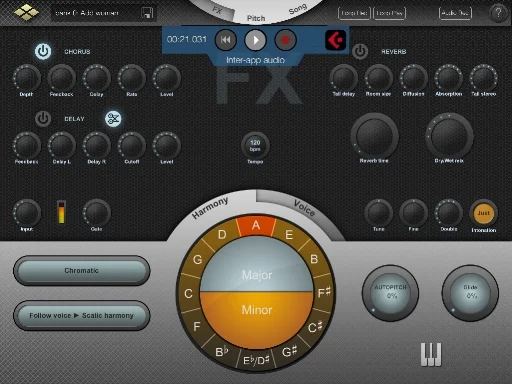The width and height of the screenshot is (512, 384).
Task: Switch to the FX tab at top
Action: [x=218, y=10]
